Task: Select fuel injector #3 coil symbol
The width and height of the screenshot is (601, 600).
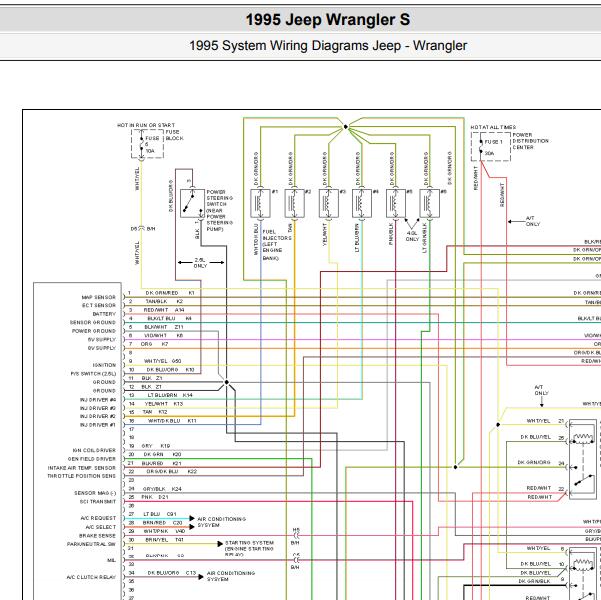Action: click(328, 203)
